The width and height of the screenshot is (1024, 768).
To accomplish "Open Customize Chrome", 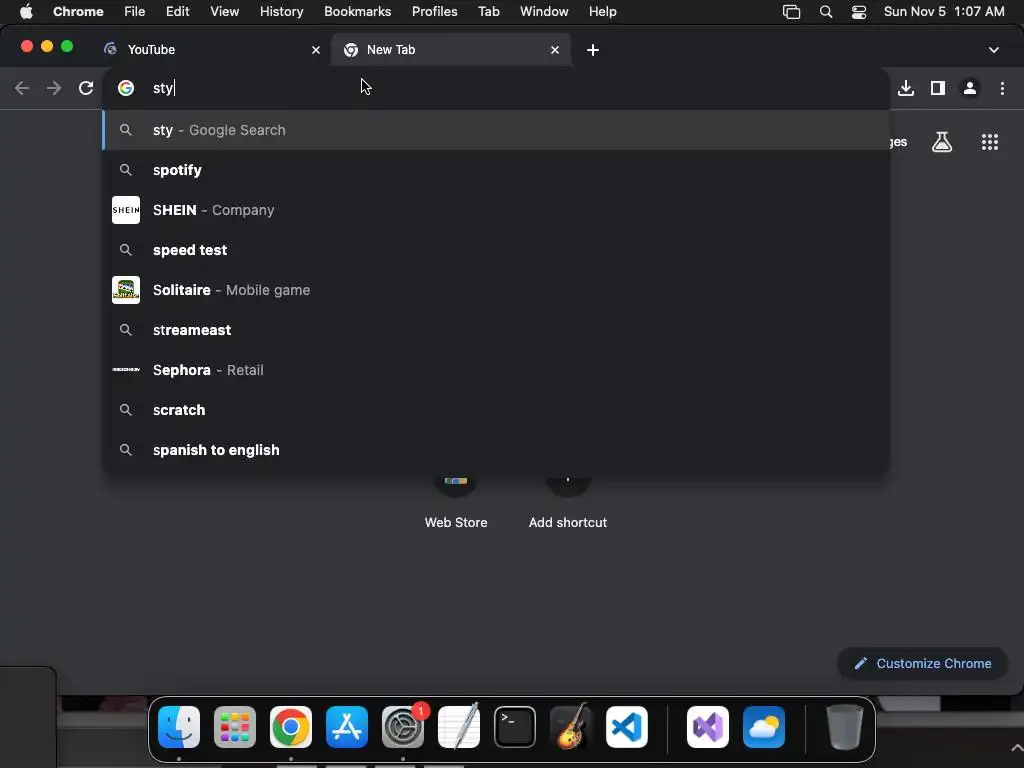I will point(923,664).
